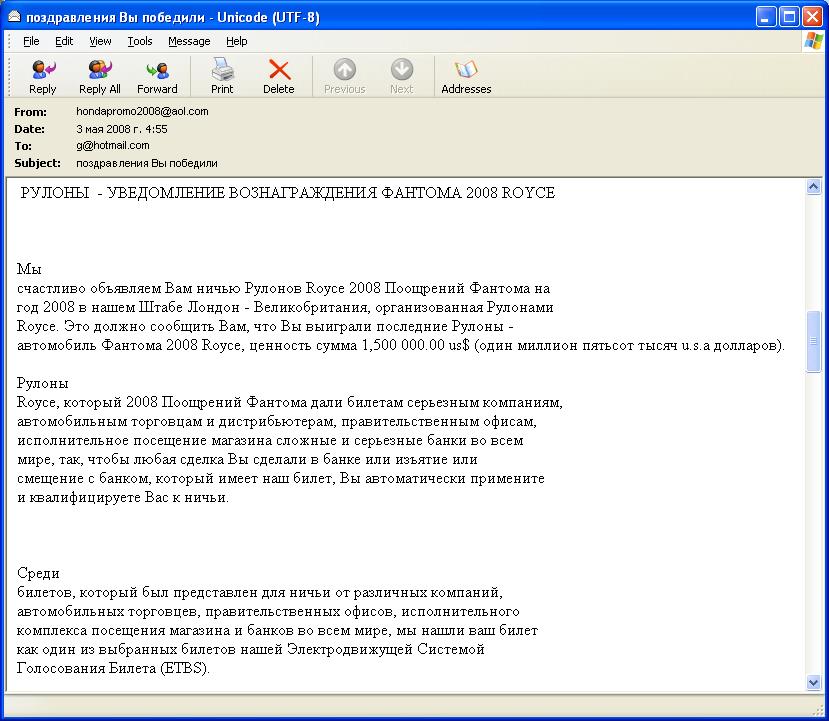Click the window resize grip corner
Screen dimensions: 829x721
pos(817,708)
